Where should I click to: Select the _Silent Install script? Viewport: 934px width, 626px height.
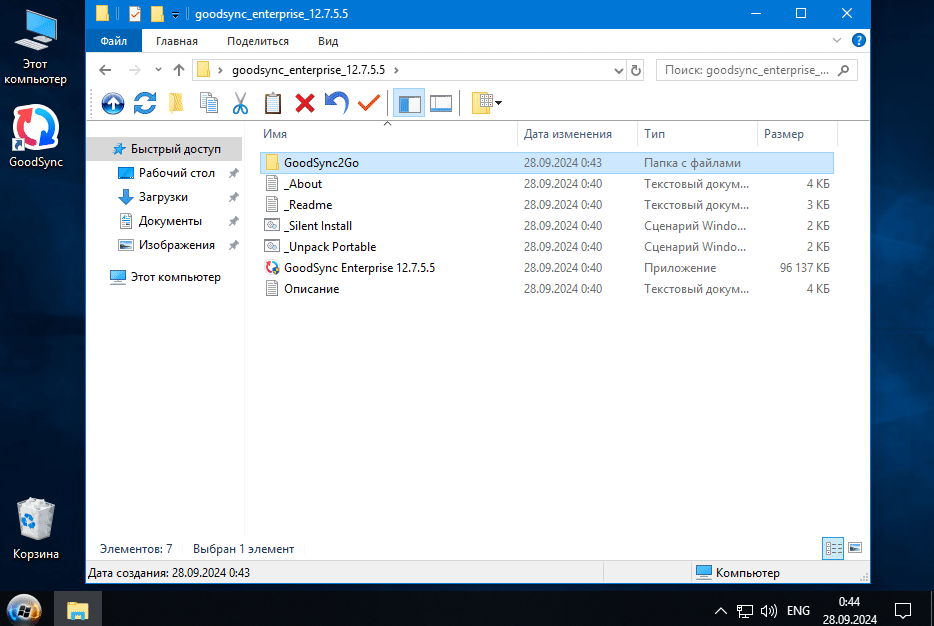point(546,226)
